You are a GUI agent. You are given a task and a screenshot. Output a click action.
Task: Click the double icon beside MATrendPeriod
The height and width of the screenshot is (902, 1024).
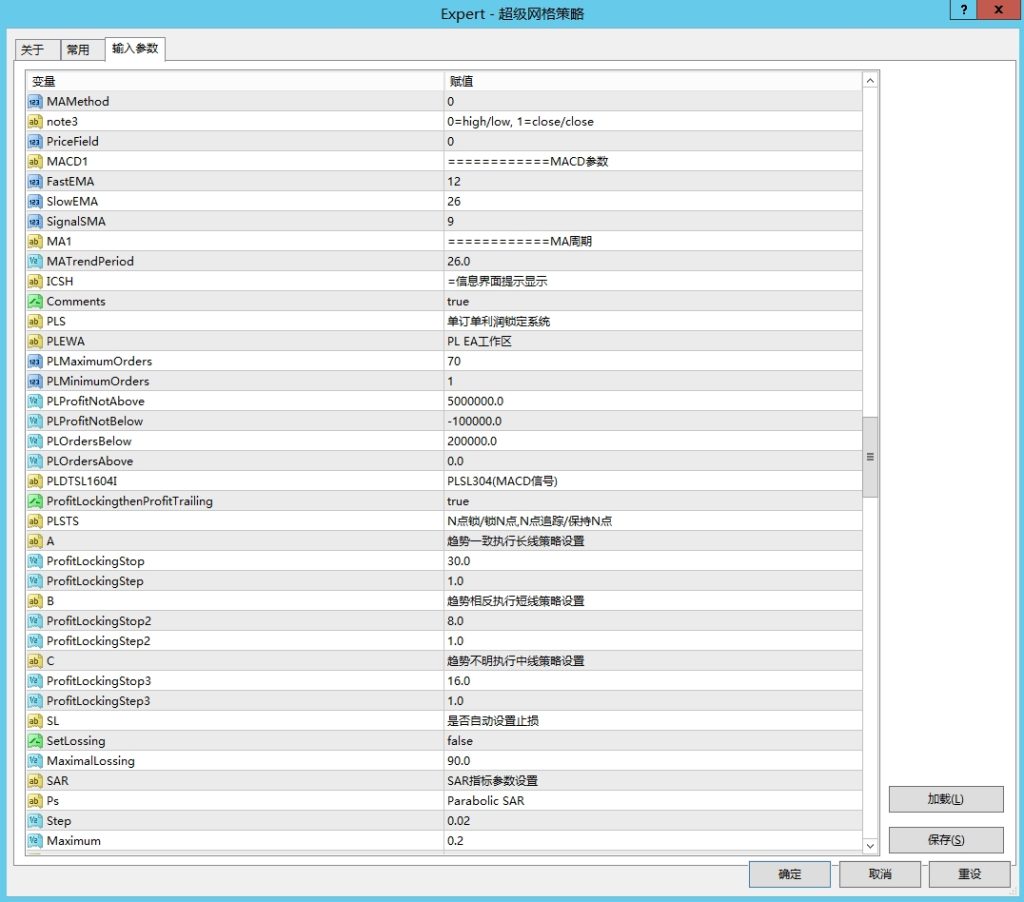(35, 261)
